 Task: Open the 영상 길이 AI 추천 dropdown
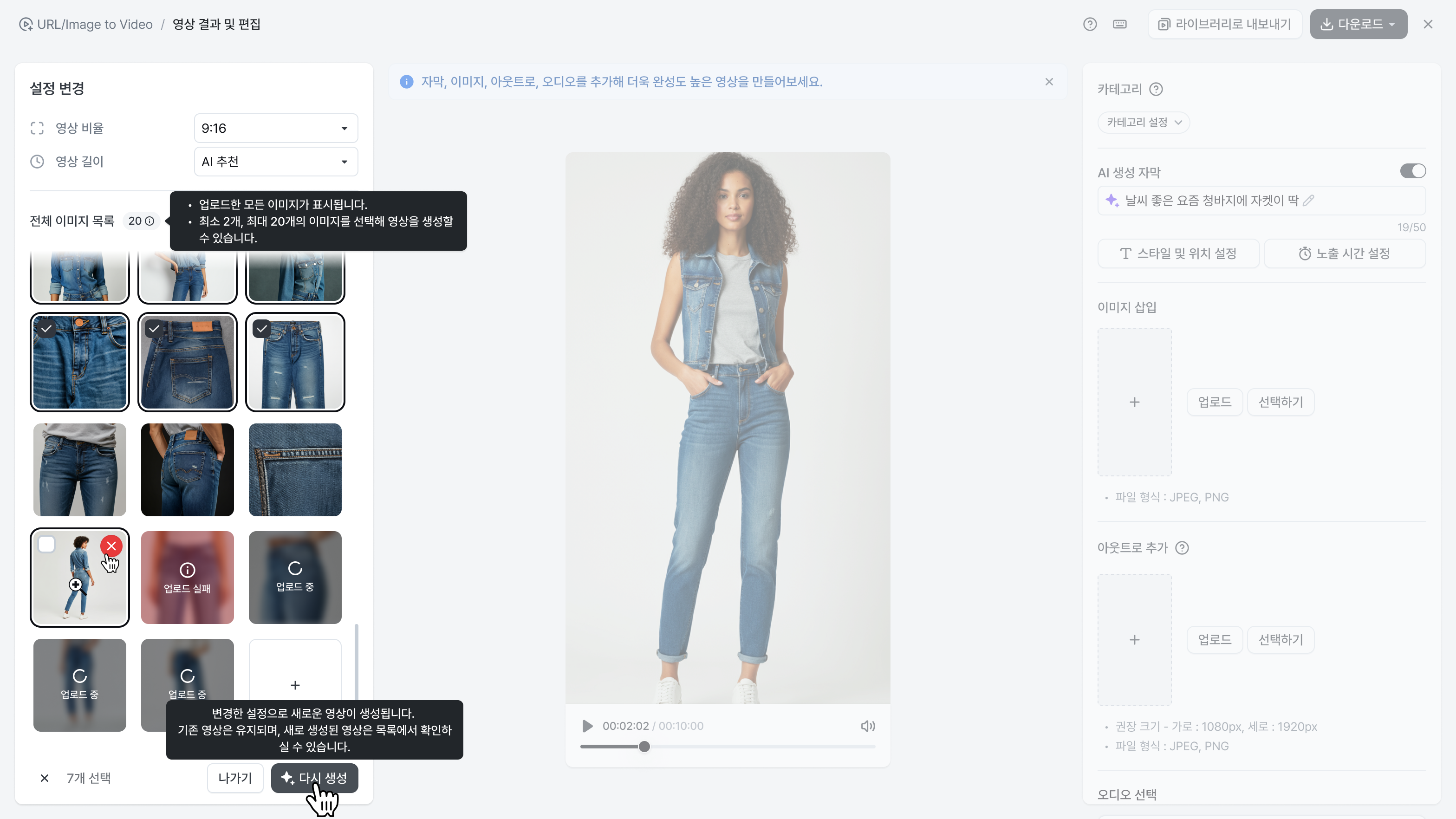coord(276,162)
